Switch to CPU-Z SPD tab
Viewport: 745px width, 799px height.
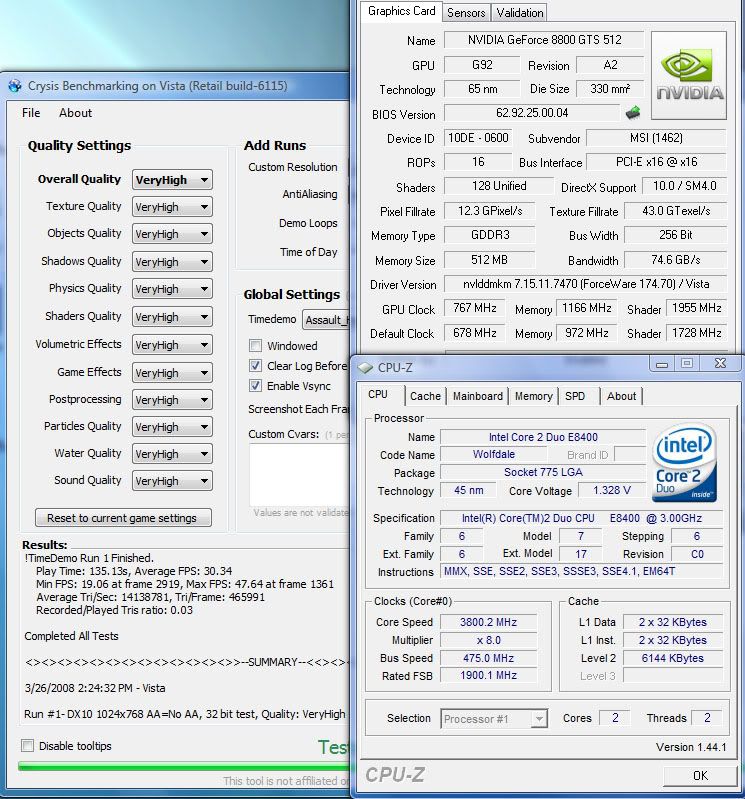pyautogui.click(x=575, y=396)
